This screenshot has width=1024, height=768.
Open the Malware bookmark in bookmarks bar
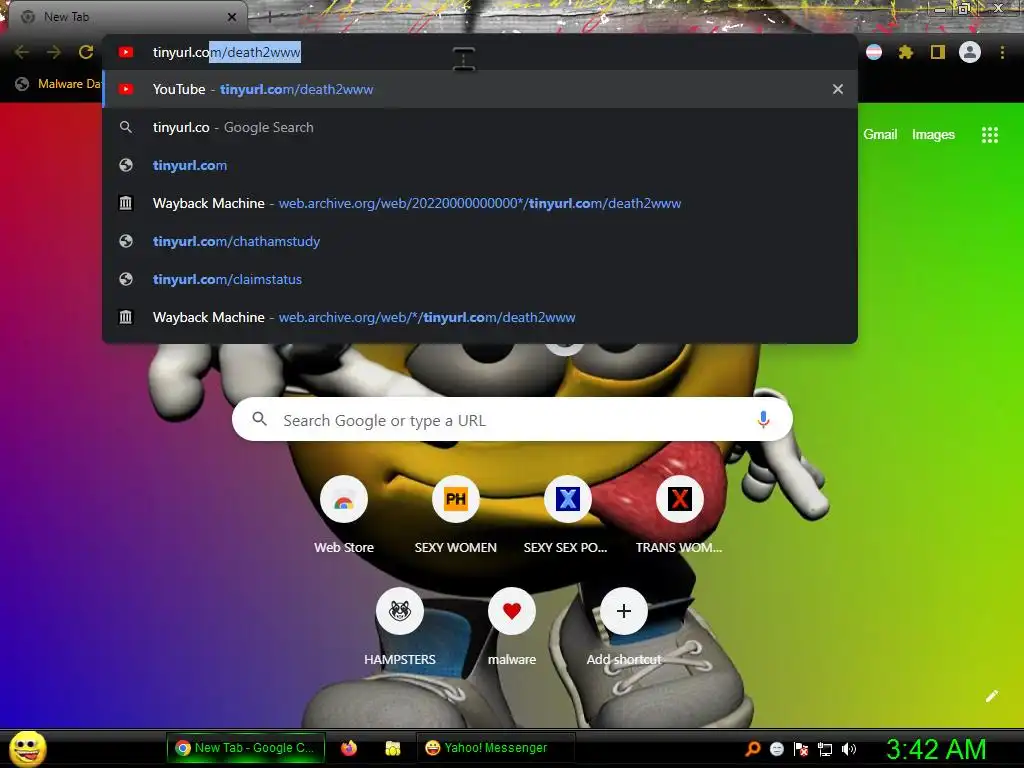coord(59,84)
